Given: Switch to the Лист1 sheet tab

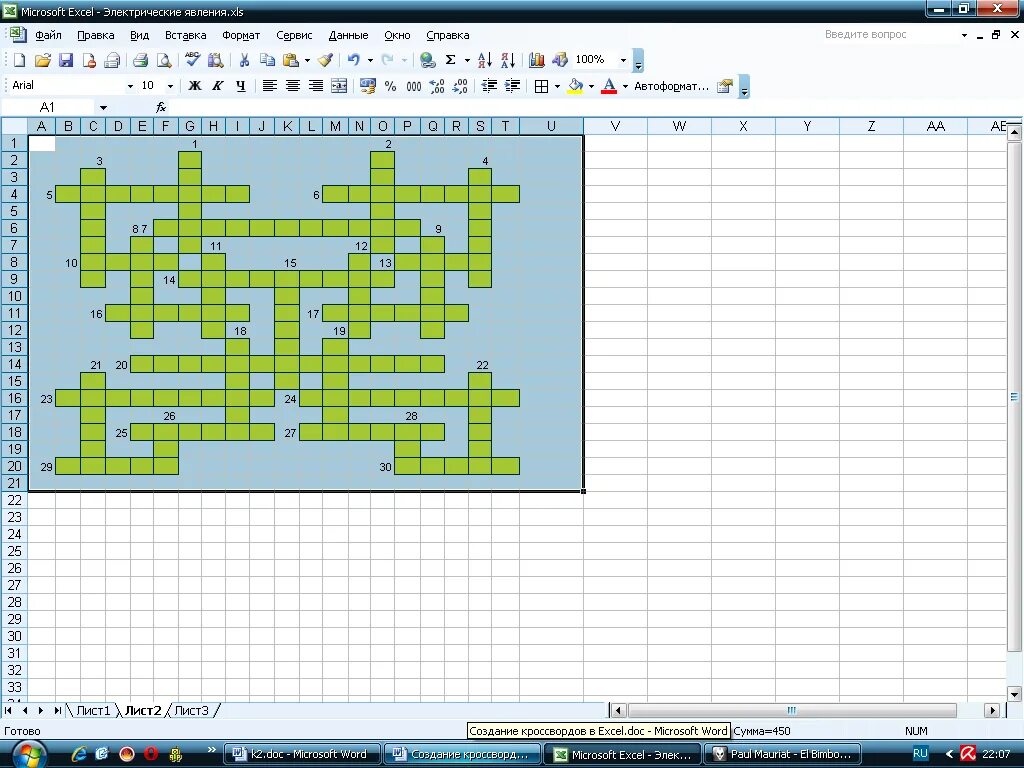Looking at the screenshot, I should point(93,711).
